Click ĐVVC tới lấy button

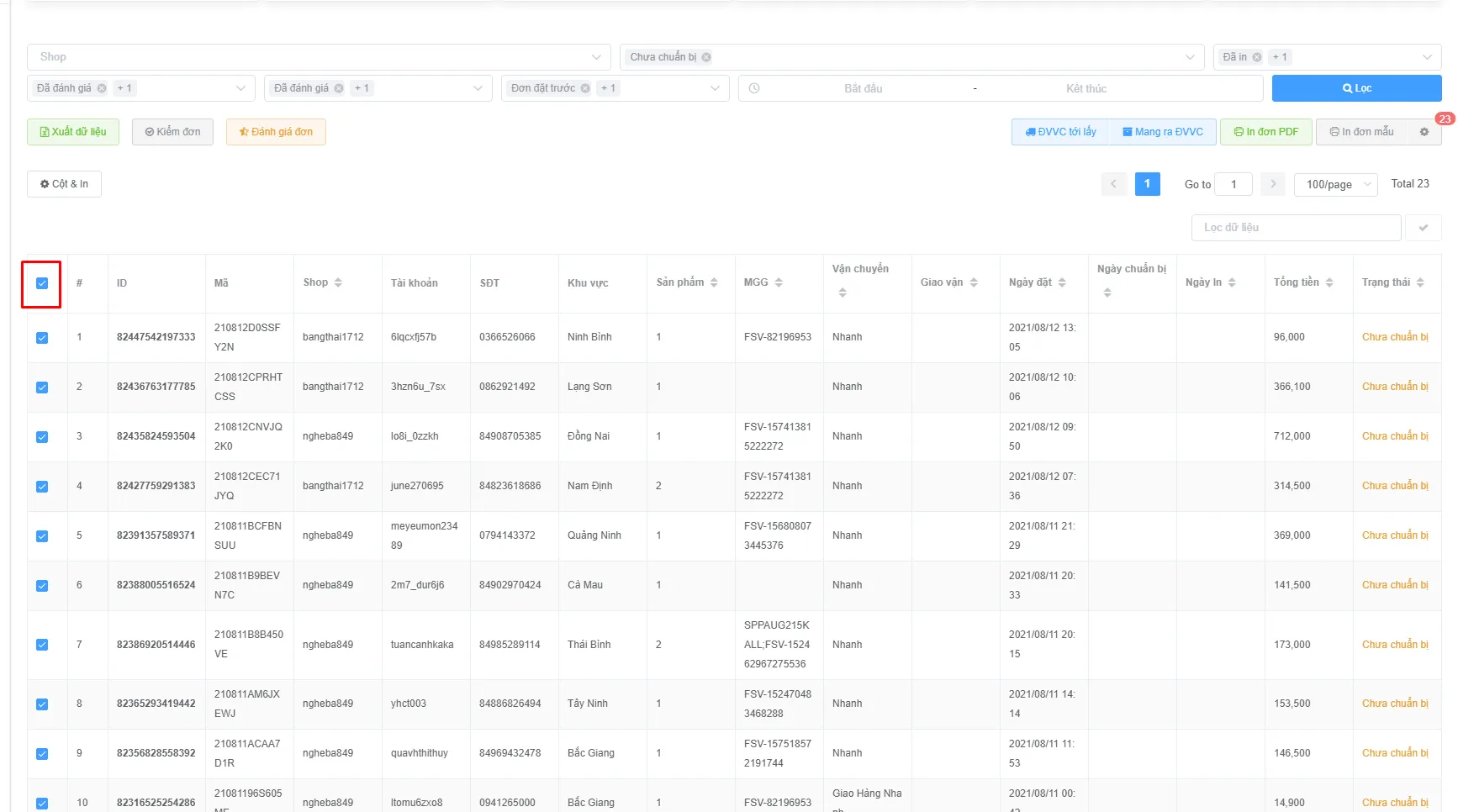point(1060,132)
